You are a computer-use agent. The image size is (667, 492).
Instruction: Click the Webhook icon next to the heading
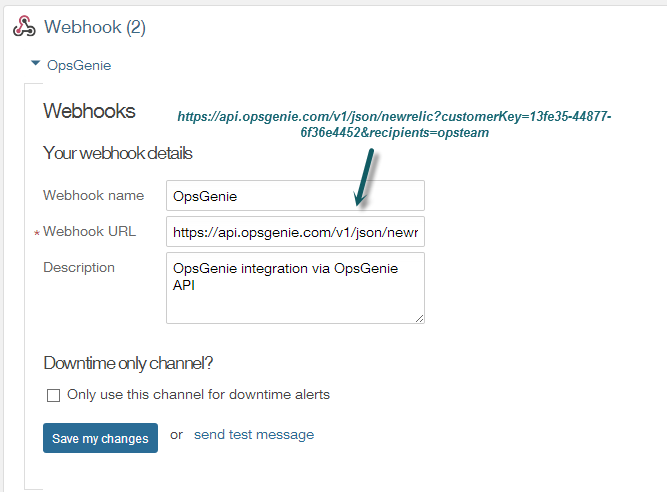point(24,27)
